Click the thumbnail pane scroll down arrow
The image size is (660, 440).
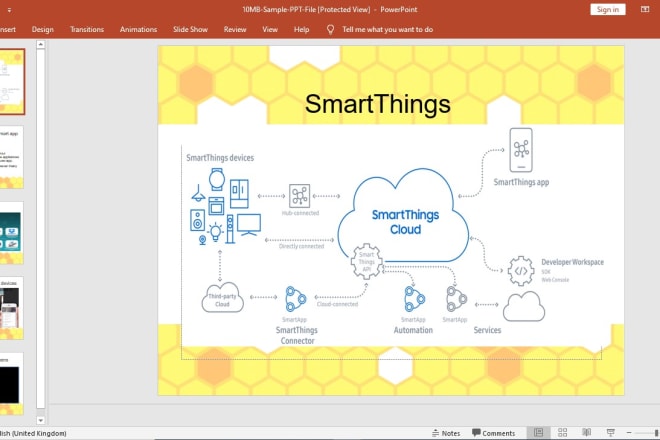tap(40, 420)
